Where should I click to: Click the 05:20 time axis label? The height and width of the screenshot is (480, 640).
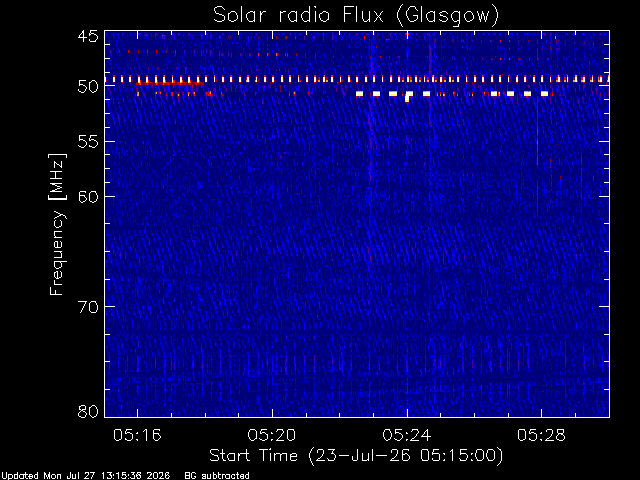(272, 435)
